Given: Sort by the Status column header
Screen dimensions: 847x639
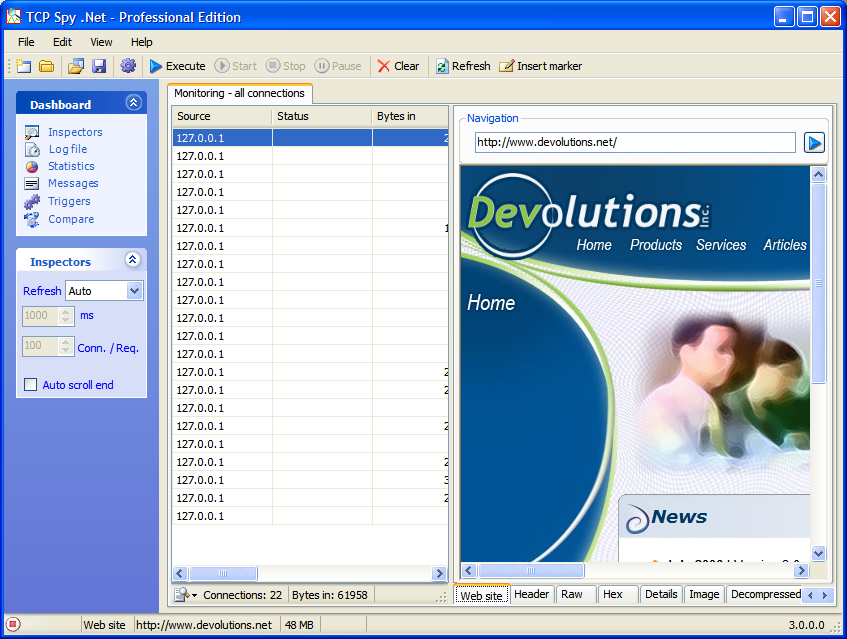Looking at the screenshot, I should coord(322,116).
